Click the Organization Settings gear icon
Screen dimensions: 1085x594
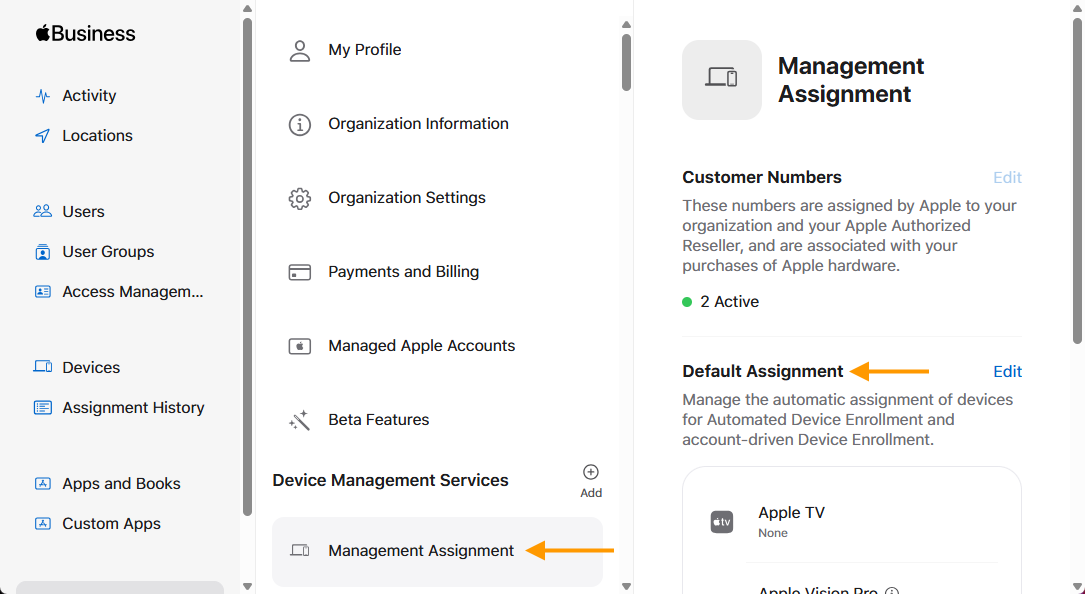300,198
